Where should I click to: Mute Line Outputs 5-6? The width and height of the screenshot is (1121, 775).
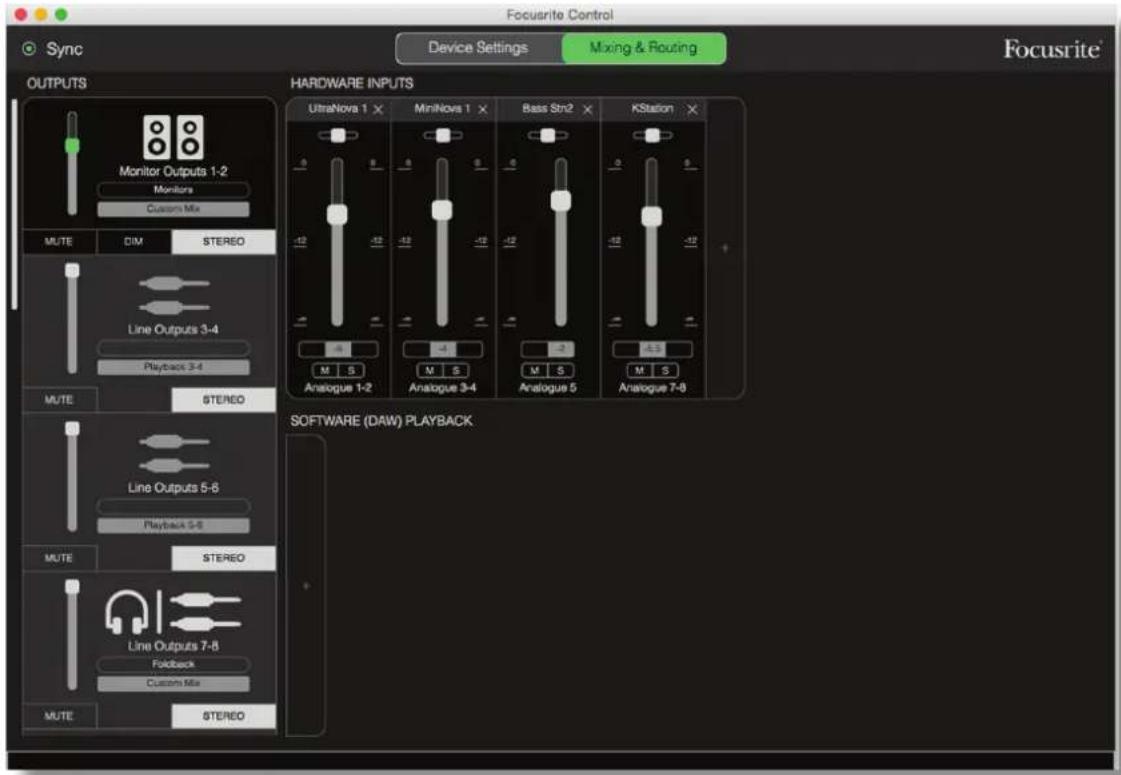(x=59, y=558)
